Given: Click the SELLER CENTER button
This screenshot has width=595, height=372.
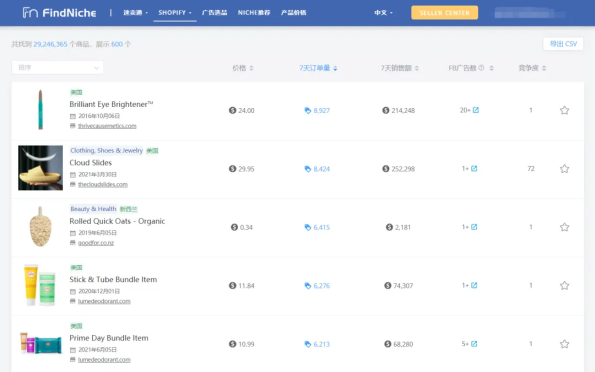Looking at the screenshot, I should 444,13.
